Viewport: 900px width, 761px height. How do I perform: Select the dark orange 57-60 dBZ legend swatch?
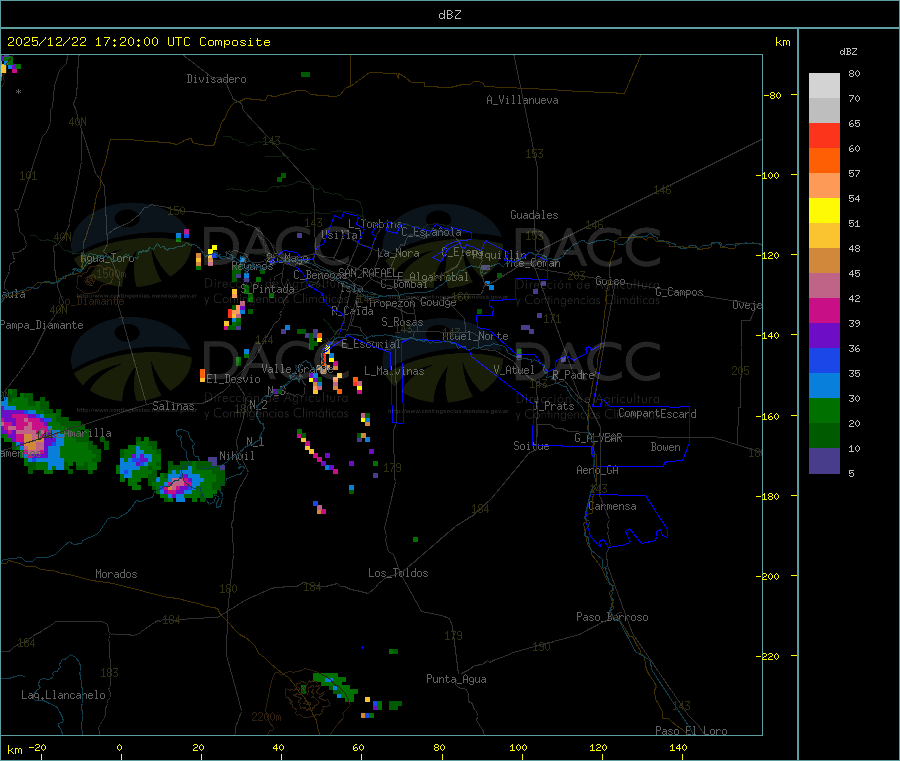(x=824, y=161)
